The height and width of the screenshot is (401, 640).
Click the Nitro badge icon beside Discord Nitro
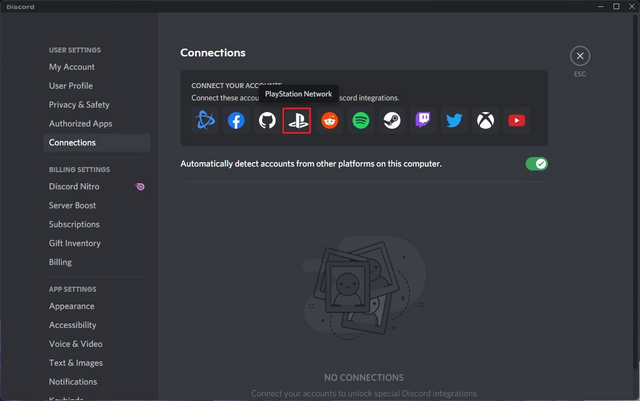(x=140, y=187)
